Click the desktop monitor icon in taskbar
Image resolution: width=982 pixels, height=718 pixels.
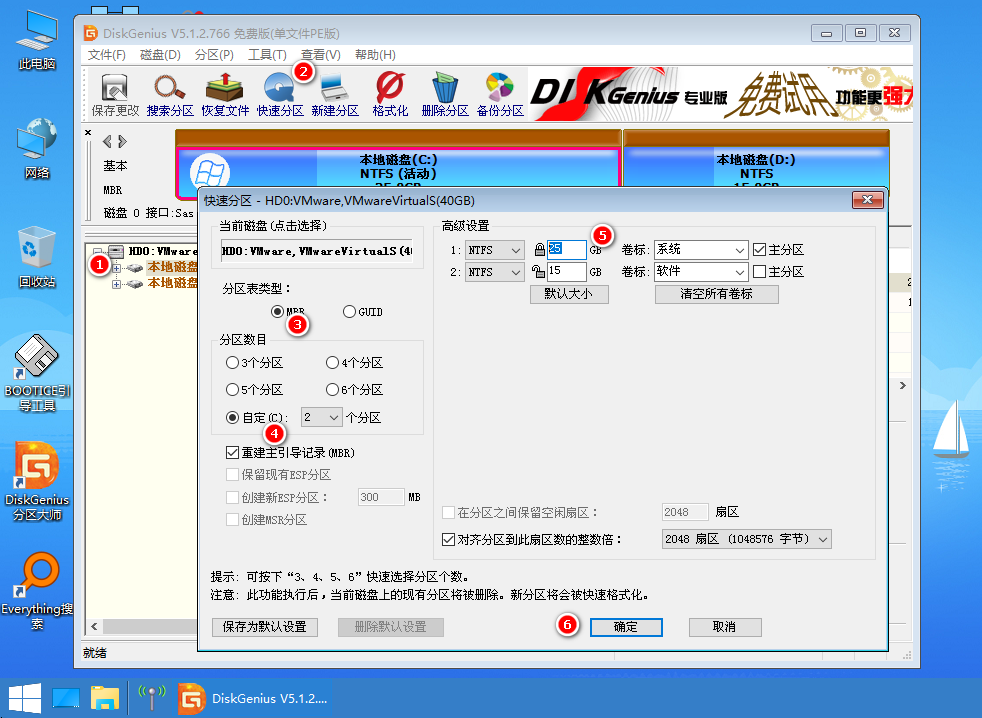(x=66, y=698)
